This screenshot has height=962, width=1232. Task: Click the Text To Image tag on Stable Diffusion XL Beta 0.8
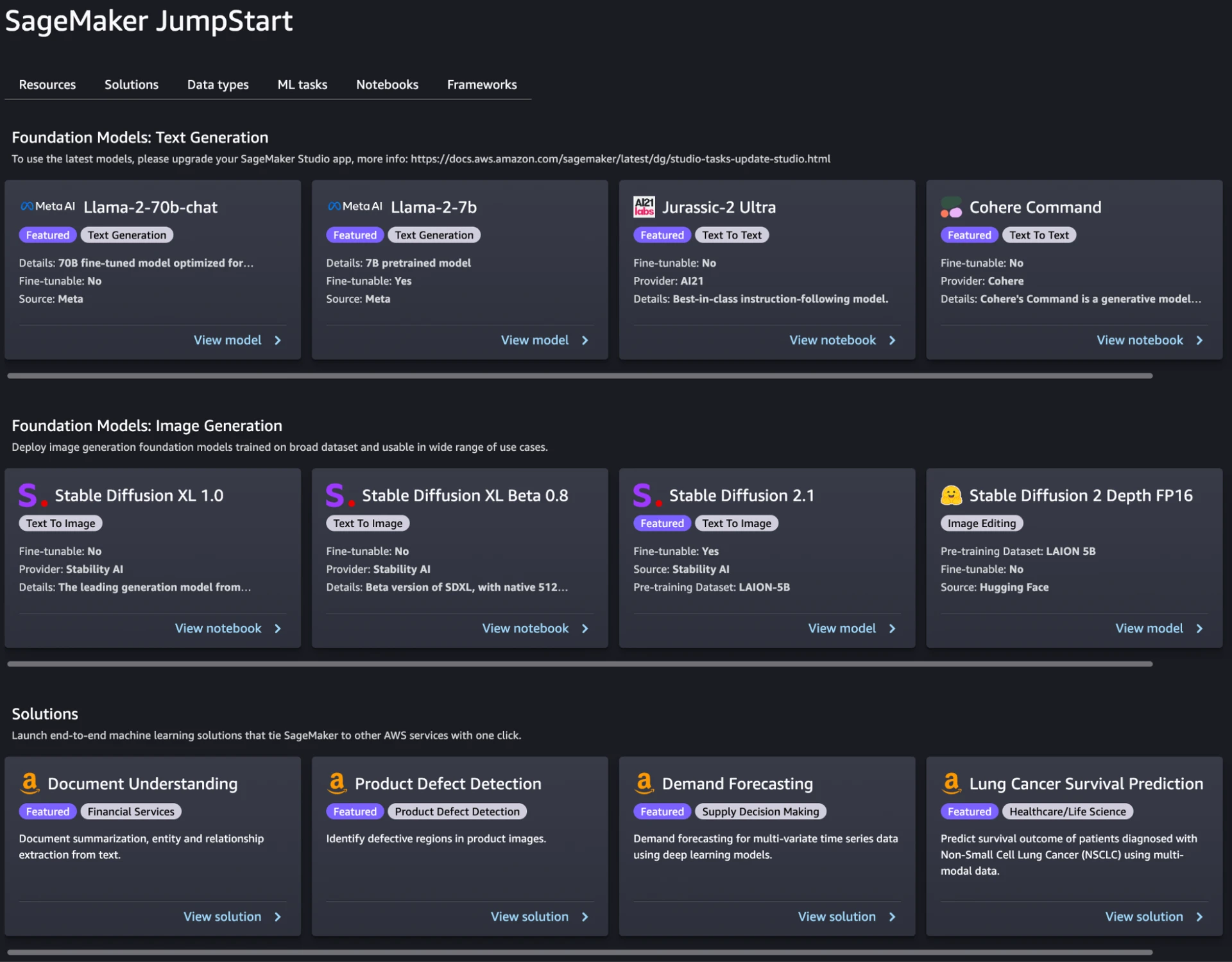click(368, 523)
